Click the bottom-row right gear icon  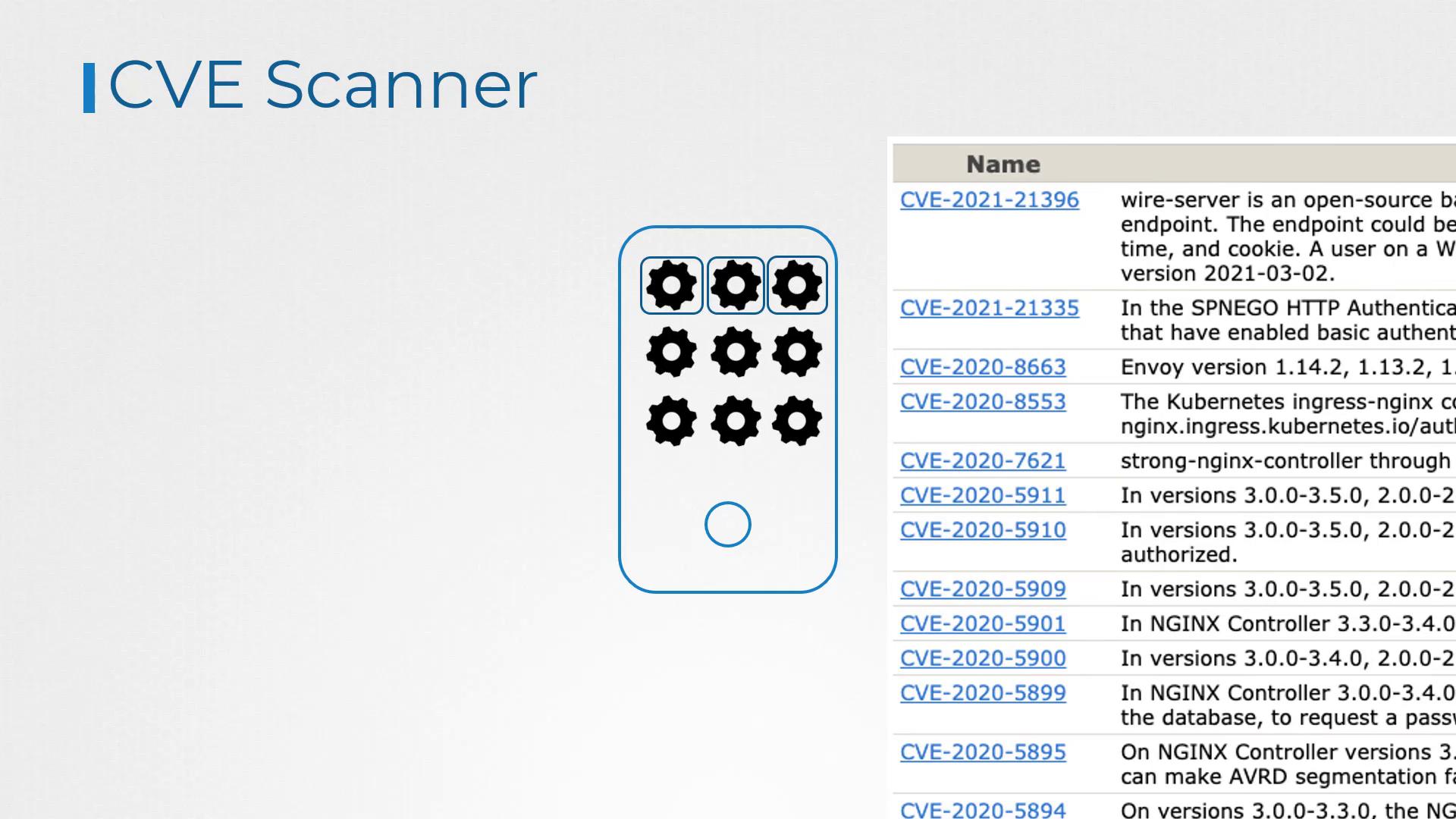click(796, 420)
